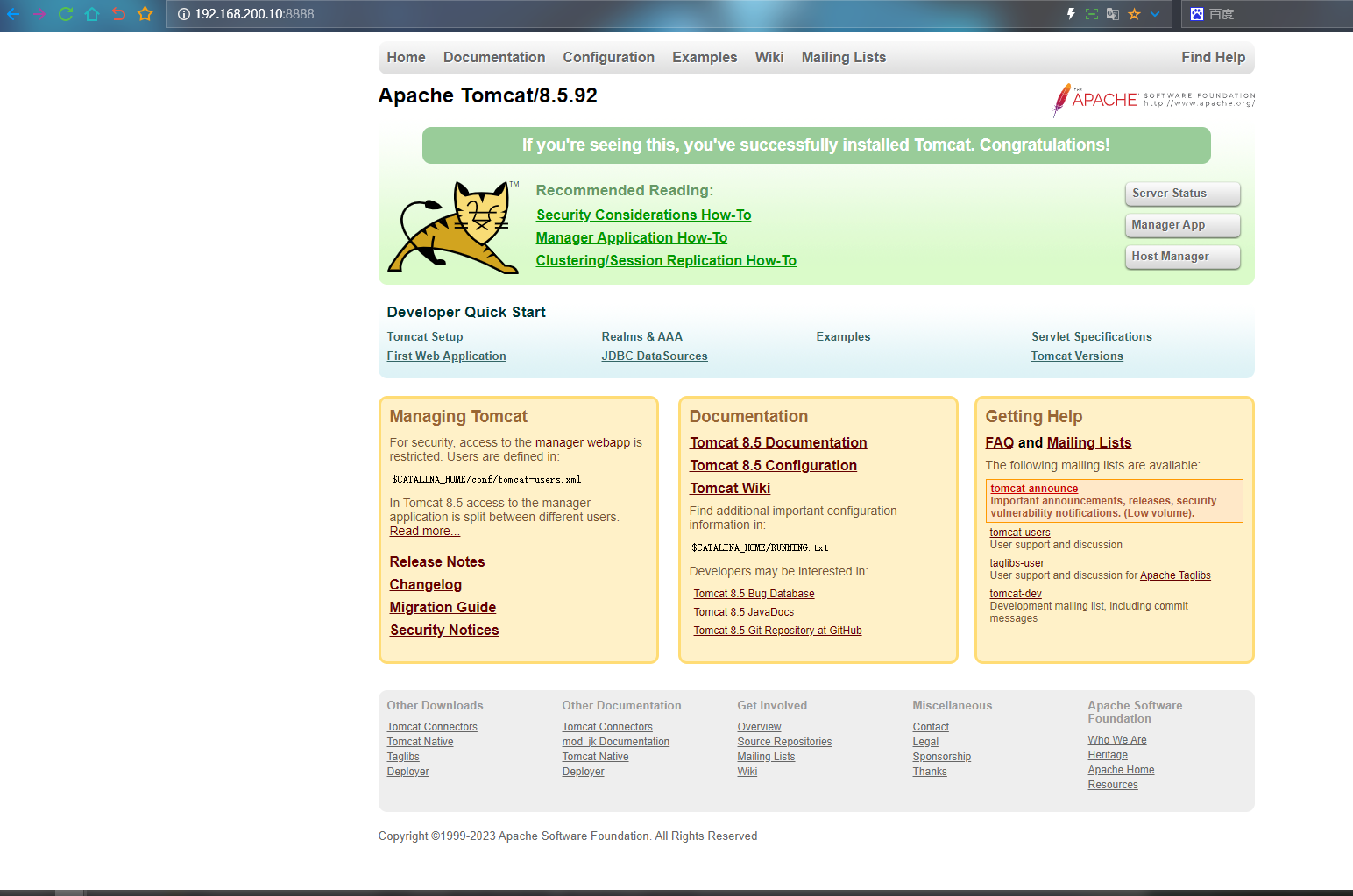Open the Migration Guide link
This screenshot has height=896, width=1353.
pyautogui.click(x=443, y=608)
